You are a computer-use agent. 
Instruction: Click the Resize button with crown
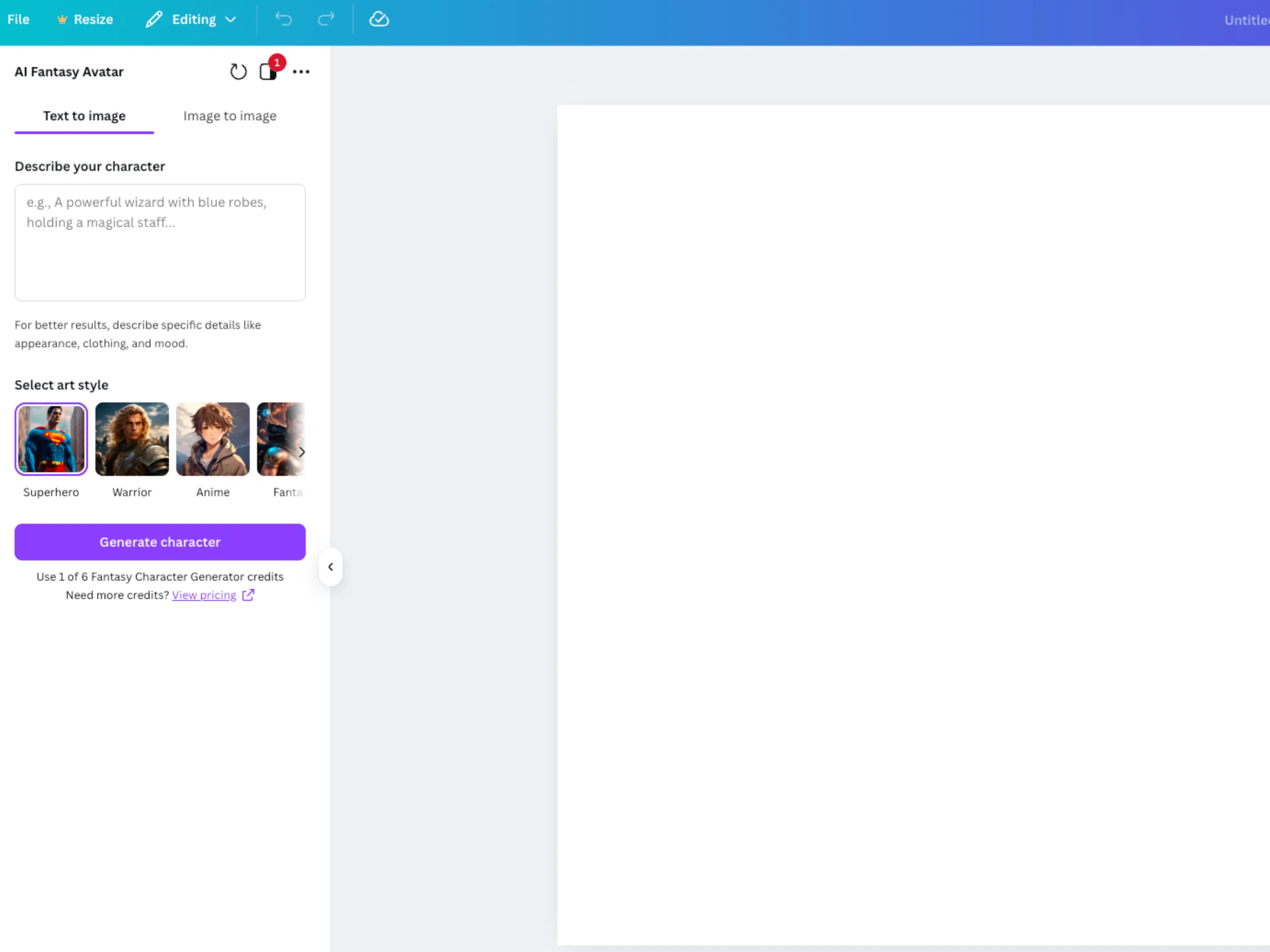[x=85, y=20]
